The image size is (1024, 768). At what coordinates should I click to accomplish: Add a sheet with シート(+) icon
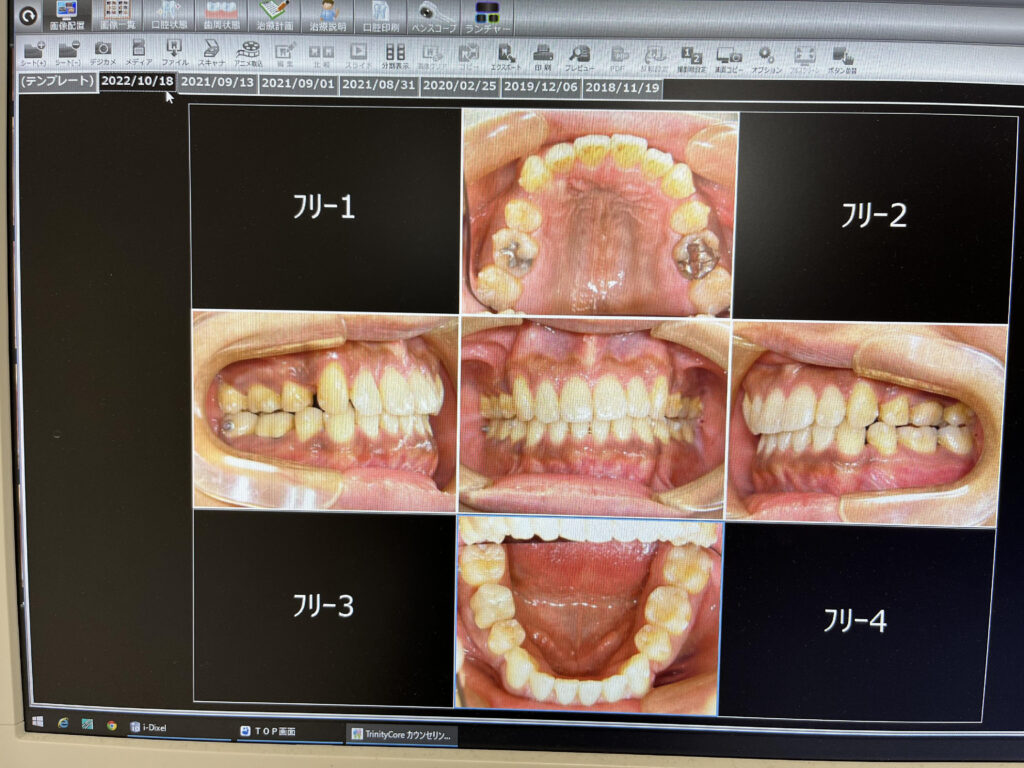pos(33,51)
